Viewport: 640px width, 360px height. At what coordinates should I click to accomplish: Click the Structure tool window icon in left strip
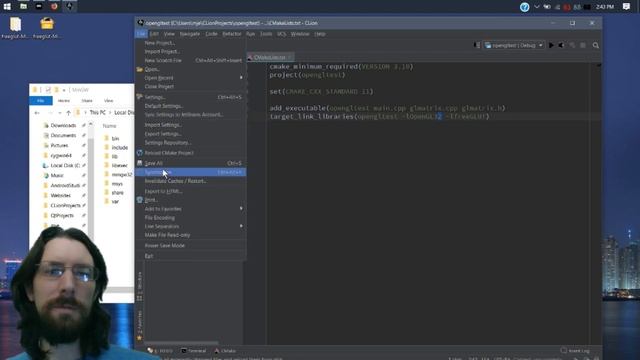click(139, 298)
